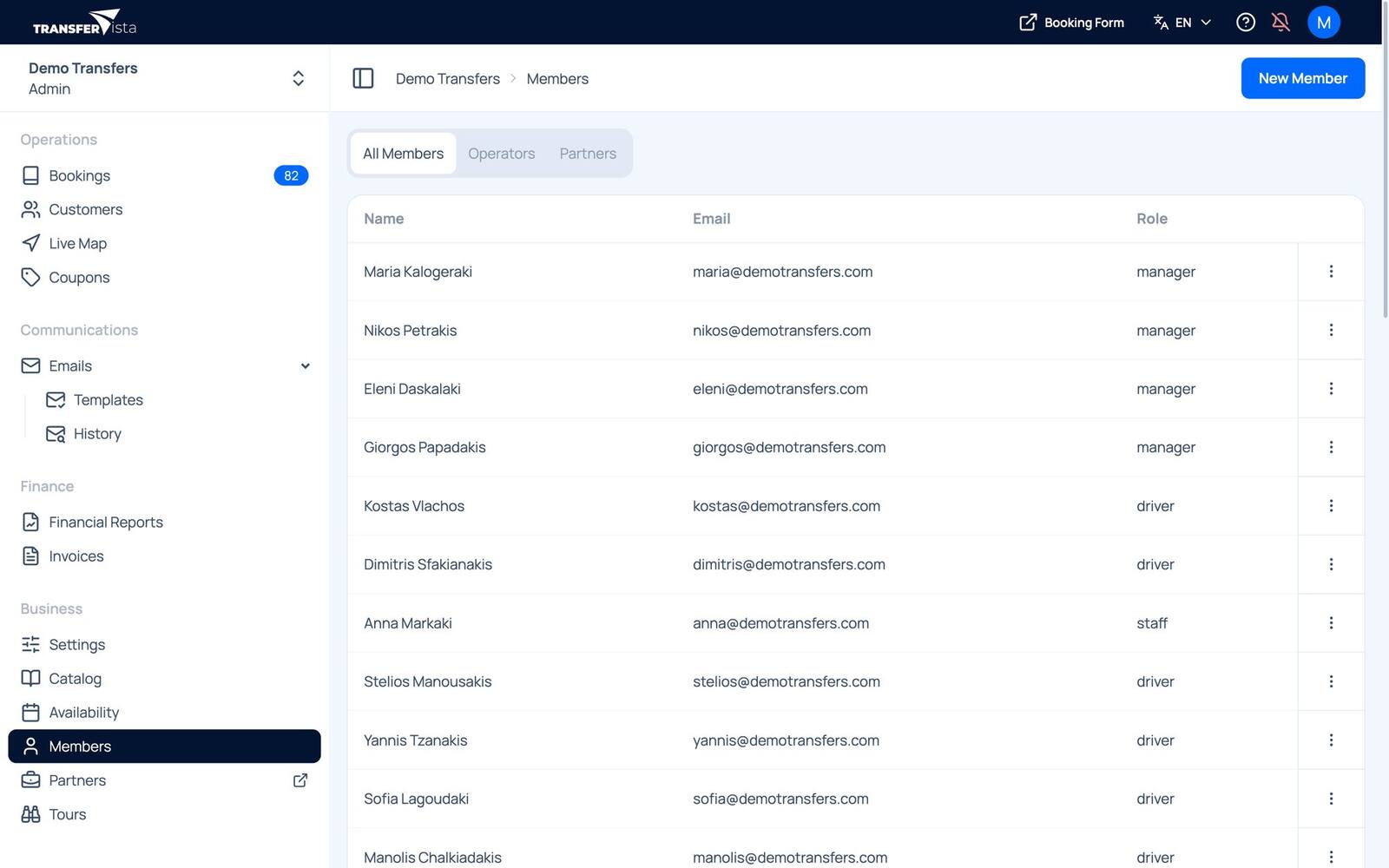Open Bookings in the sidebar
This screenshot has width=1389, height=868.
tap(164, 175)
